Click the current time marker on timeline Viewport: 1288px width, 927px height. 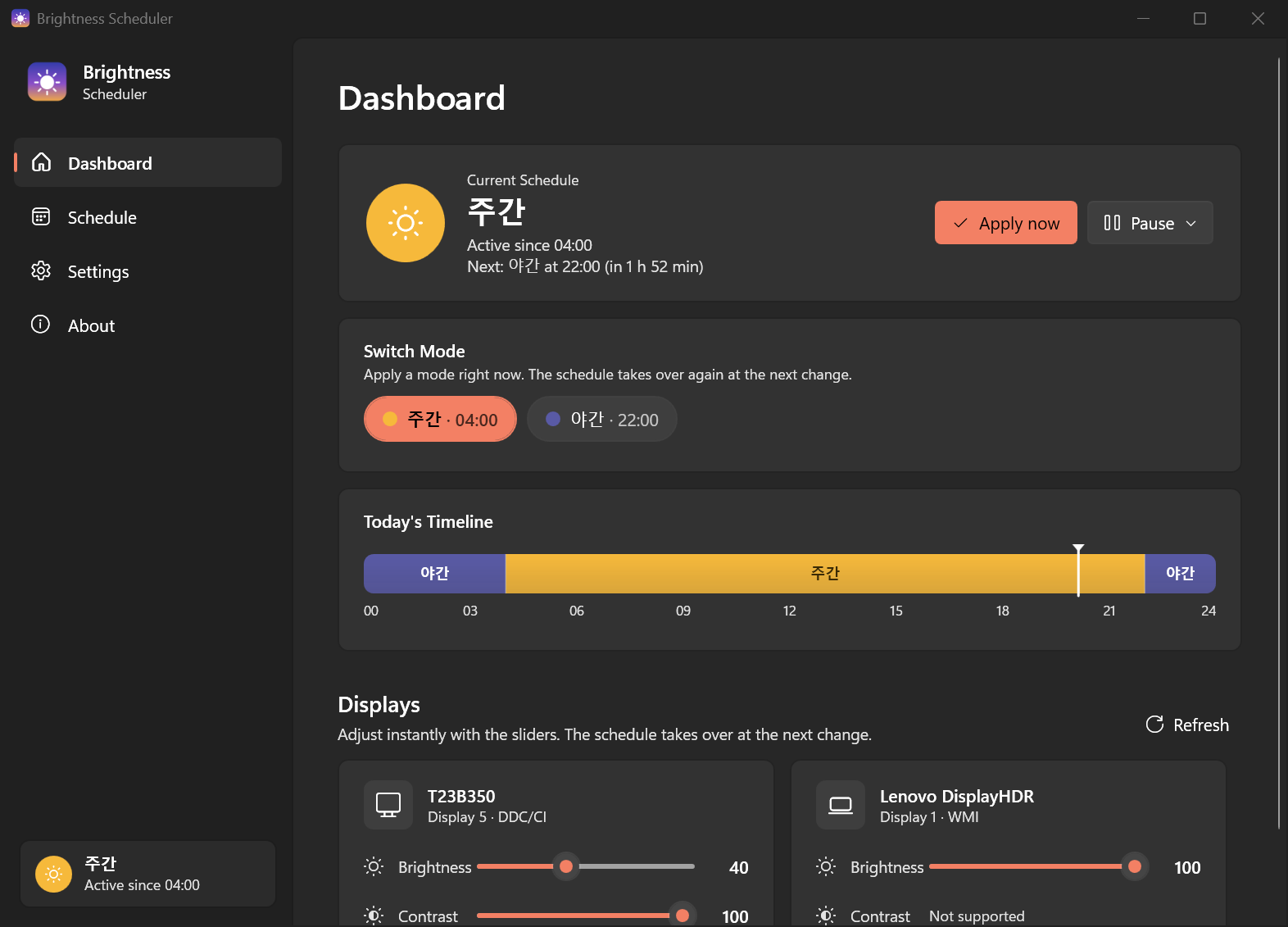(1078, 570)
